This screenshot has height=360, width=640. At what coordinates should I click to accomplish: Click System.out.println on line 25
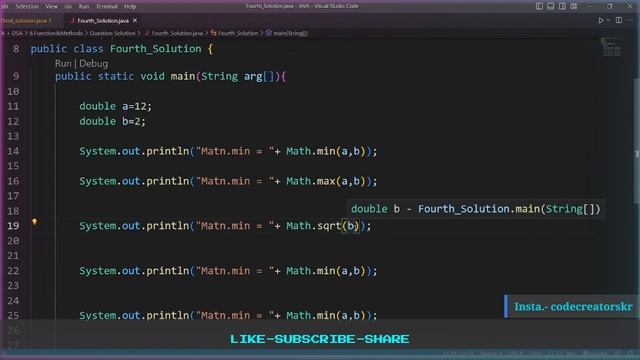click(134, 316)
